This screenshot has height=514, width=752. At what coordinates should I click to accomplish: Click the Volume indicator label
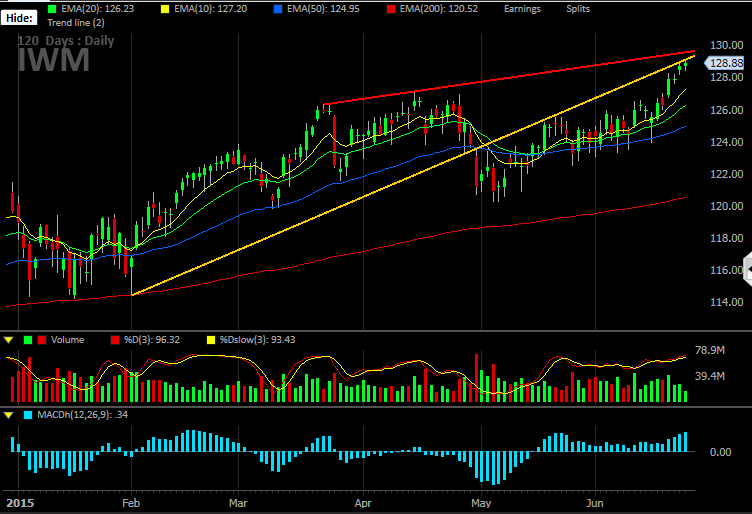click(68, 340)
